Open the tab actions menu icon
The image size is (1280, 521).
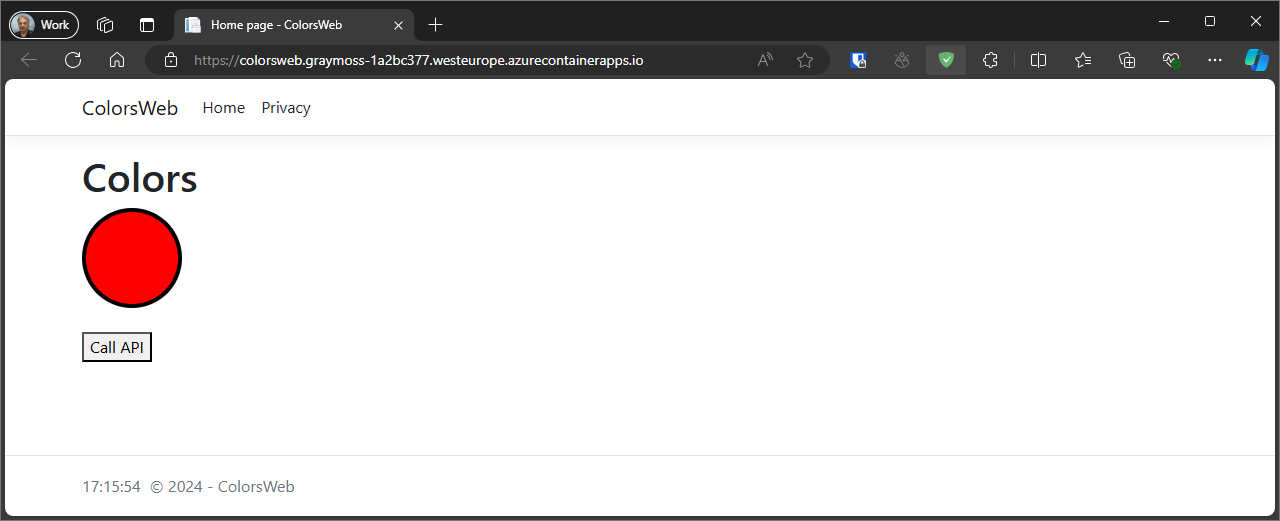click(147, 24)
